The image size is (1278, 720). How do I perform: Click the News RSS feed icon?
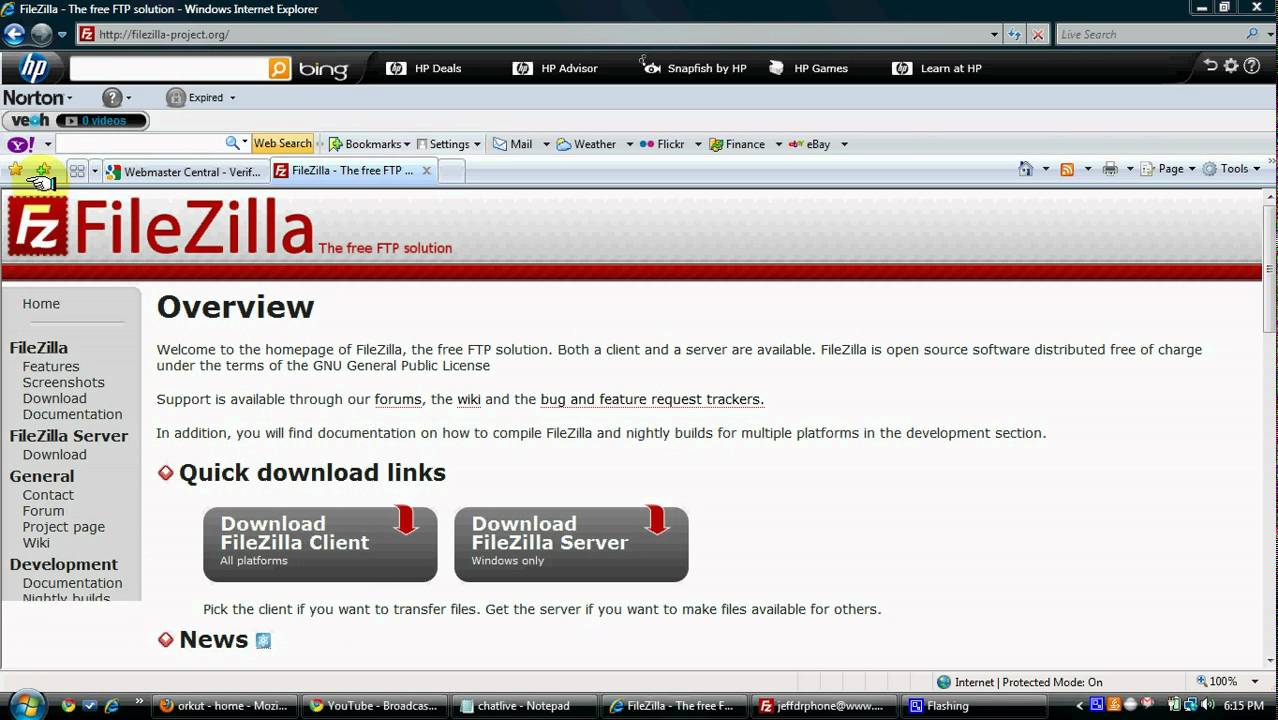tap(263, 641)
